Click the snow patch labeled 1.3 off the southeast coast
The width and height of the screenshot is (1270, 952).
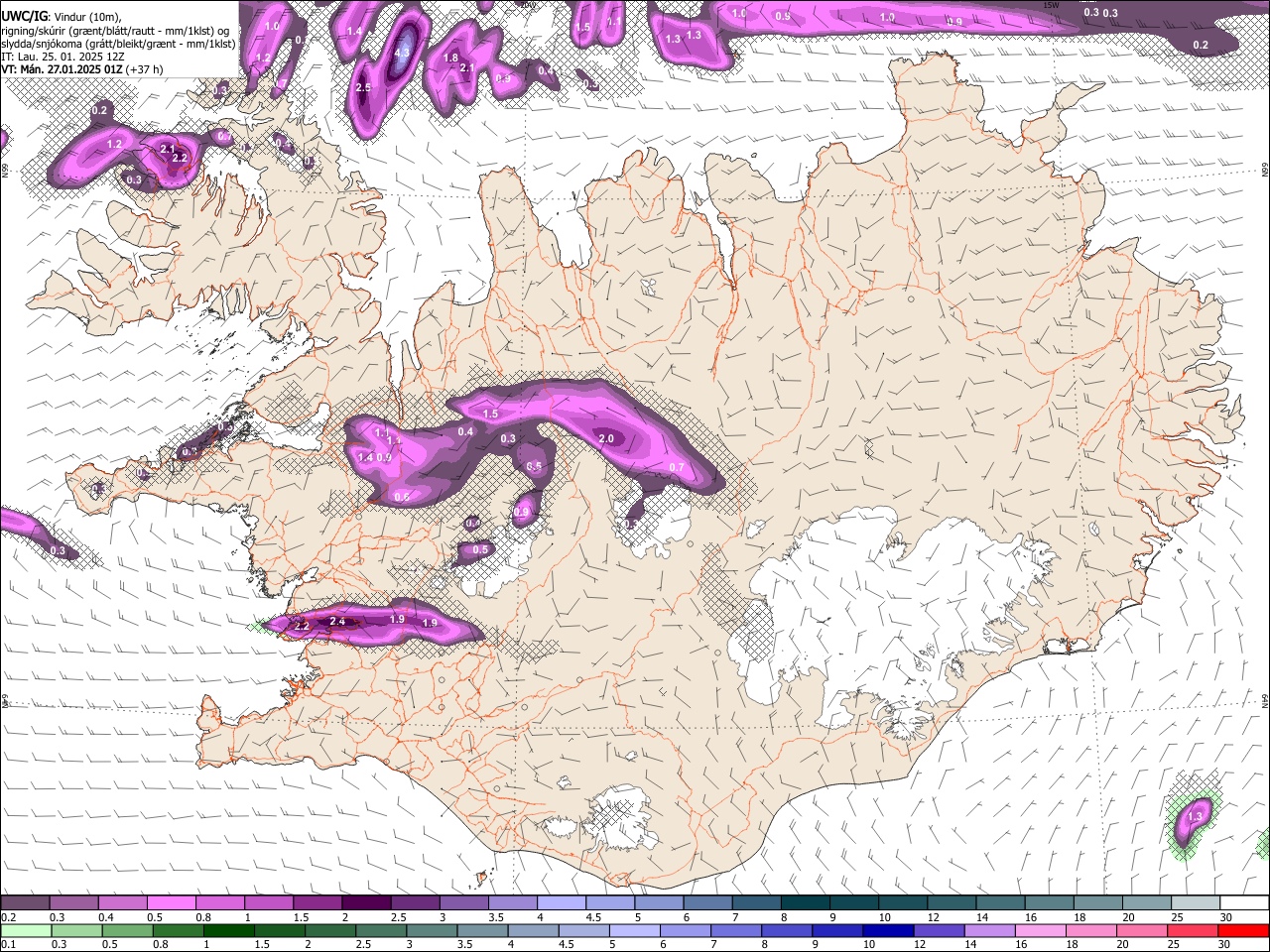(1193, 820)
